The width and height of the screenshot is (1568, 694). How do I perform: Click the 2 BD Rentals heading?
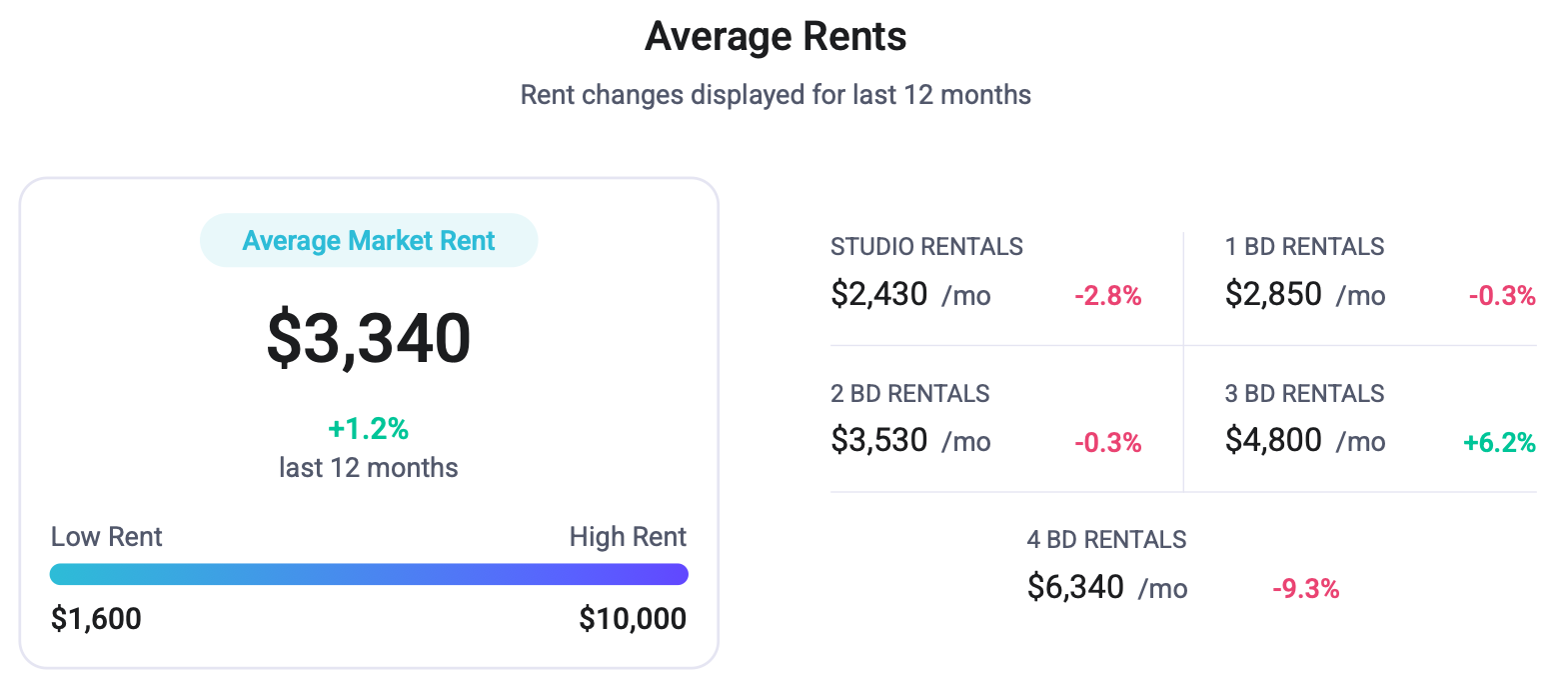coord(909,394)
